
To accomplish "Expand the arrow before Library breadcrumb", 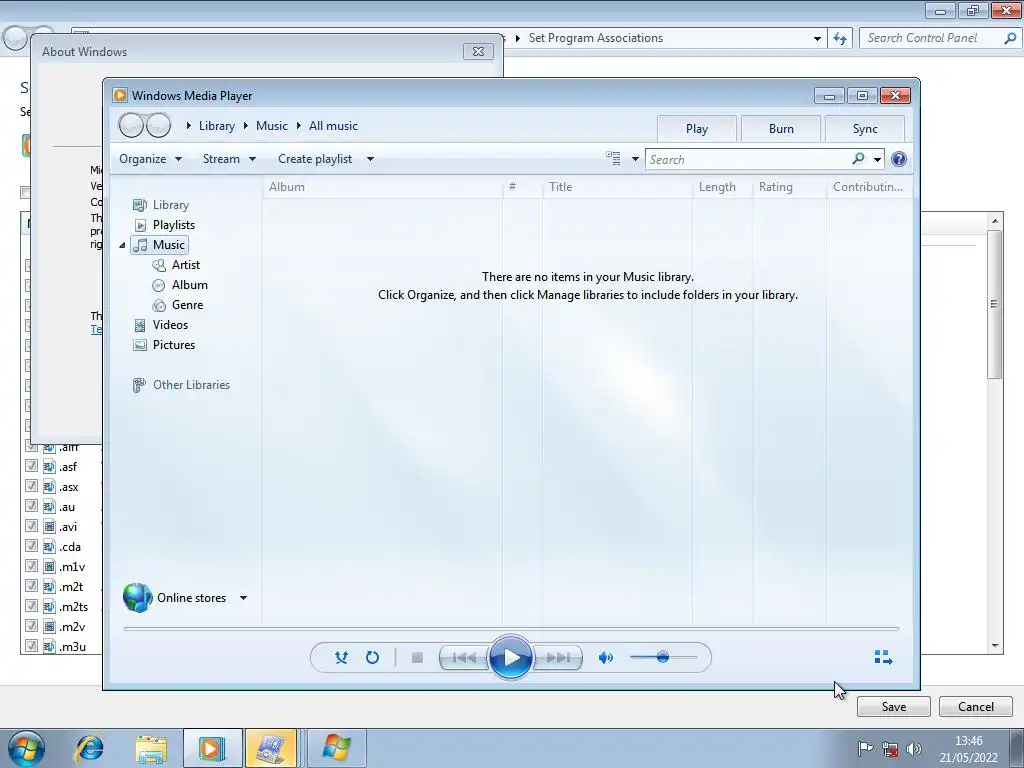I will [x=188, y=125].
